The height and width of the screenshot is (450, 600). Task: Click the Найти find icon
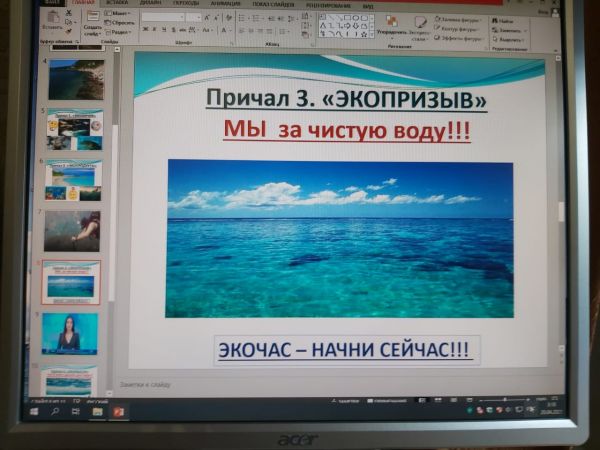coord(506,19)
